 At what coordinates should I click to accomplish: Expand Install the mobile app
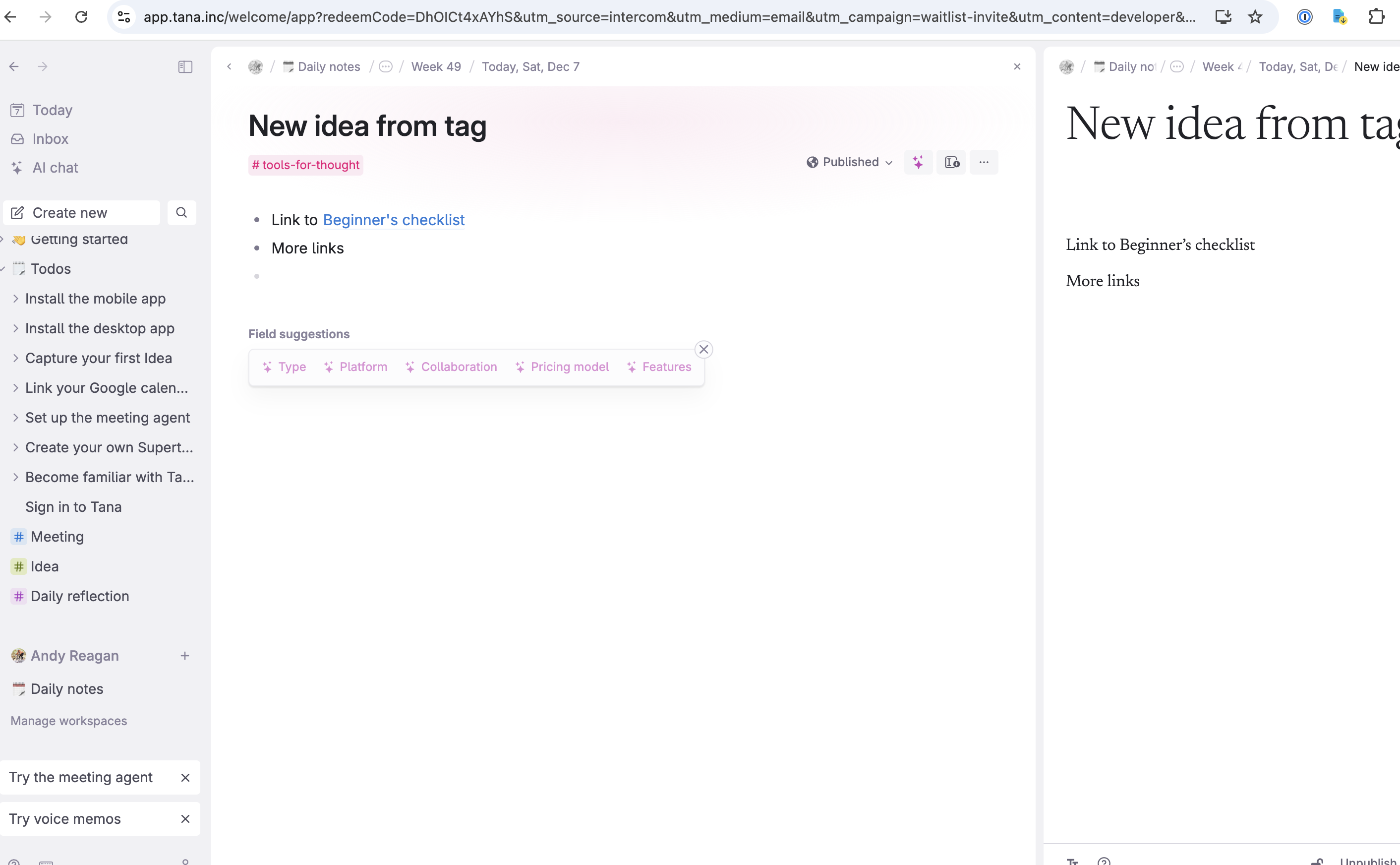coord(15,299)
